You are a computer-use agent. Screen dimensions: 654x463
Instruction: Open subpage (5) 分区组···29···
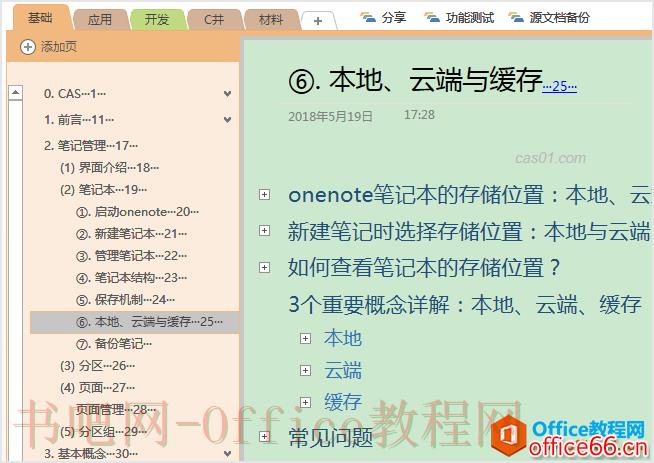click(103, 432)
